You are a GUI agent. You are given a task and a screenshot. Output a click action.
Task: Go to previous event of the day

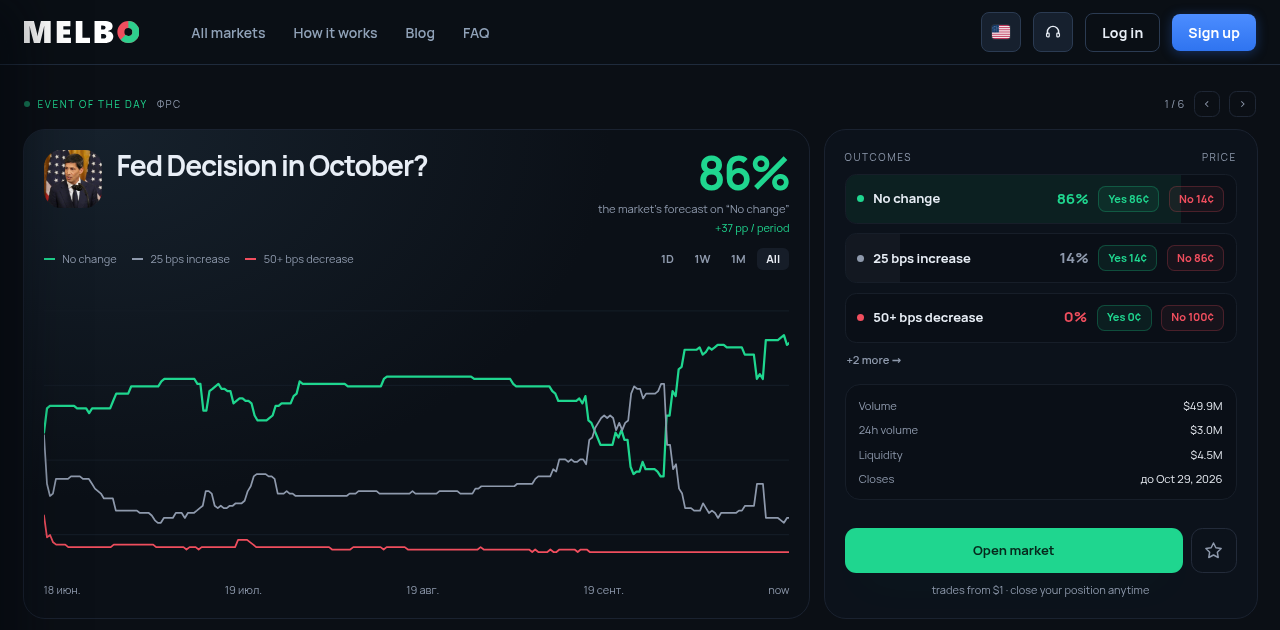pos(1207,104)
